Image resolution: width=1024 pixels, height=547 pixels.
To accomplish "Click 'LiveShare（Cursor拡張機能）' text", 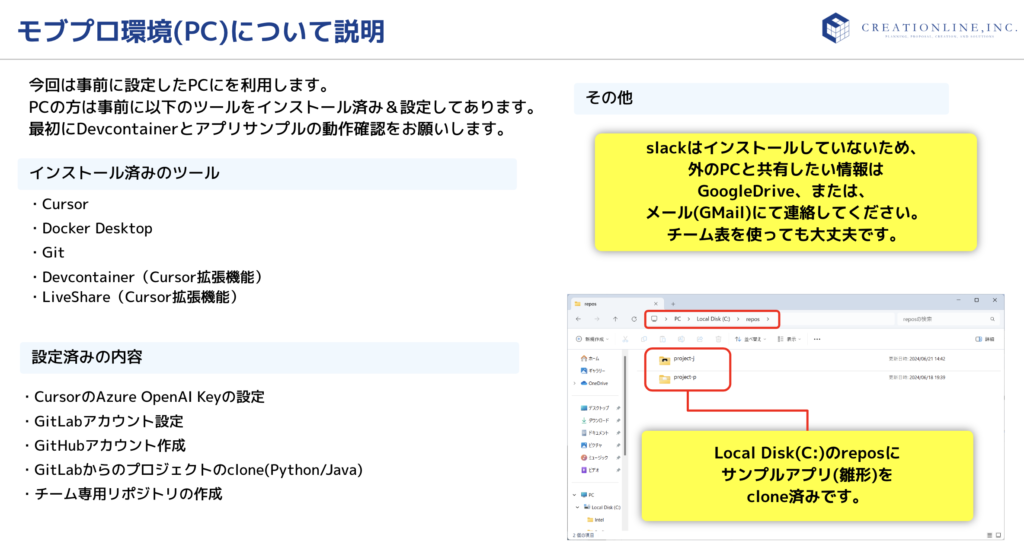I will pyautogui.click(x=140, y=297).
